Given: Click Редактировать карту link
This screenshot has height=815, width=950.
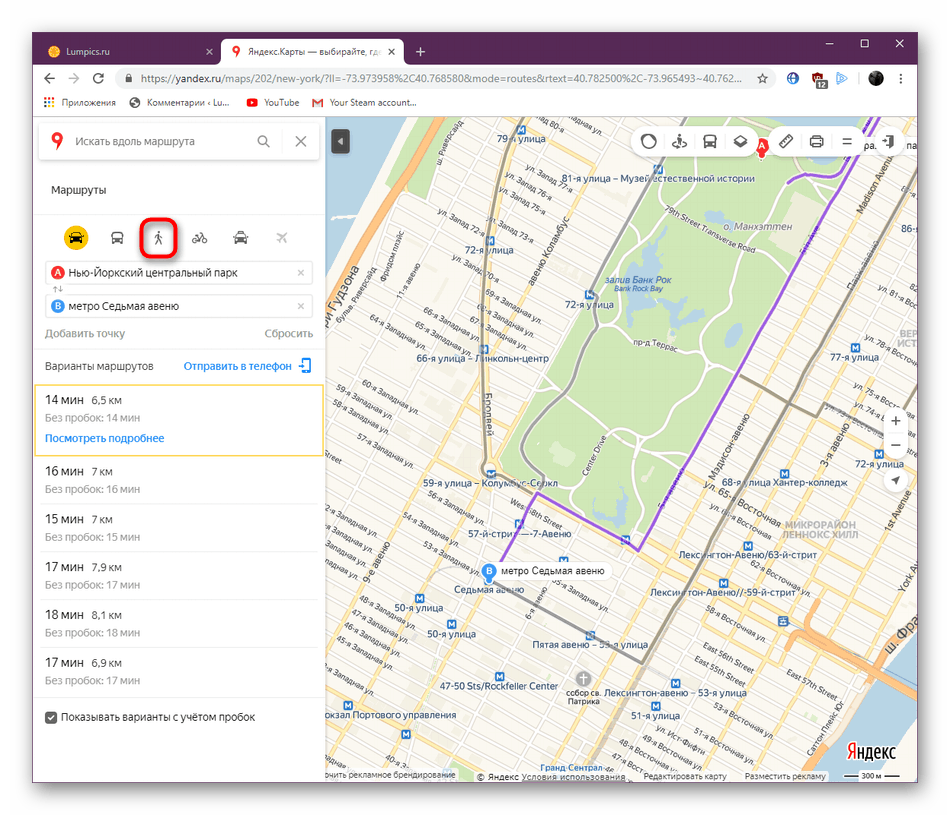Looking at the screenshot, I should (685, 776).
